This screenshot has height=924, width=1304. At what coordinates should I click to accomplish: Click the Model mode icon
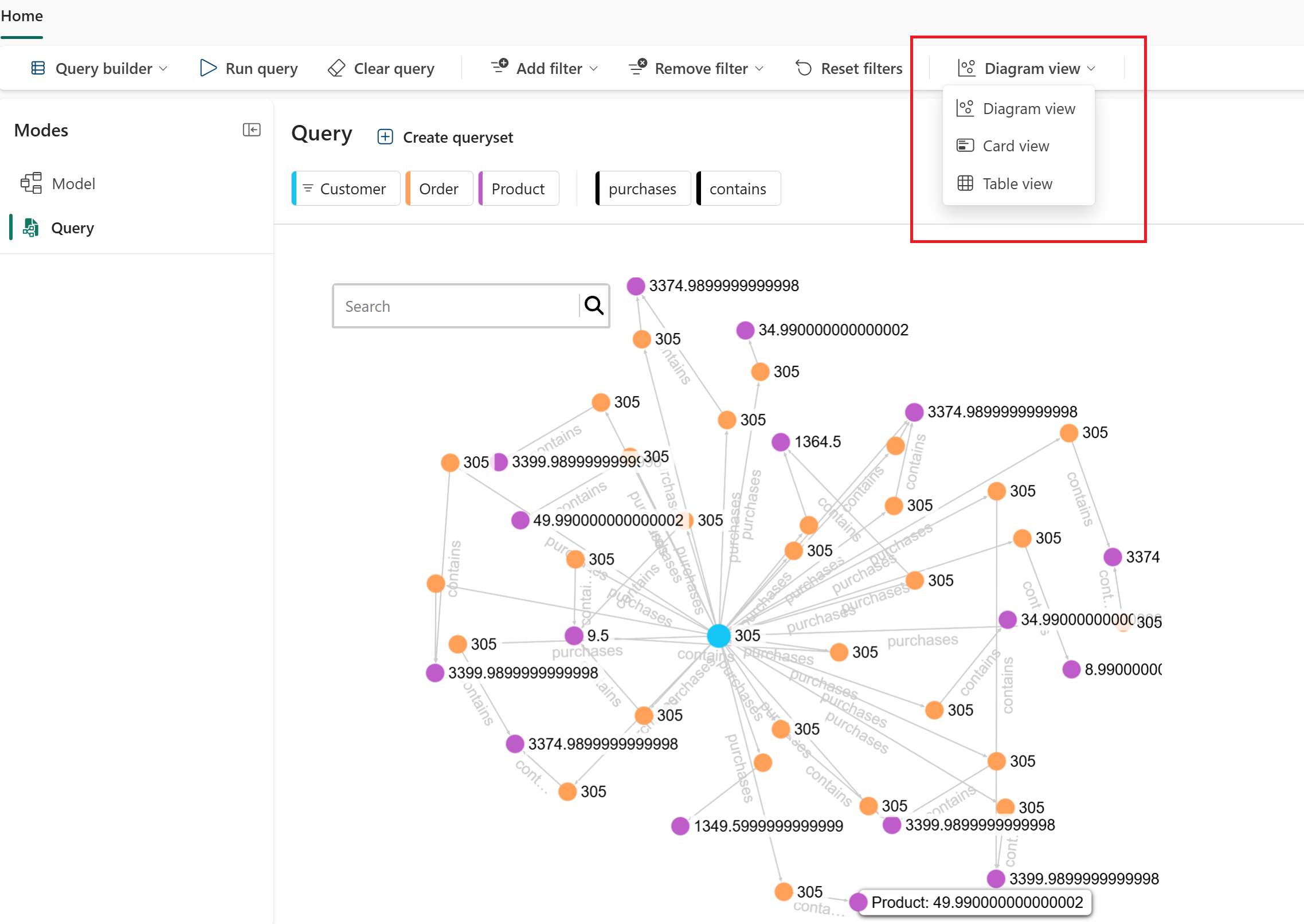click(31, 183)
